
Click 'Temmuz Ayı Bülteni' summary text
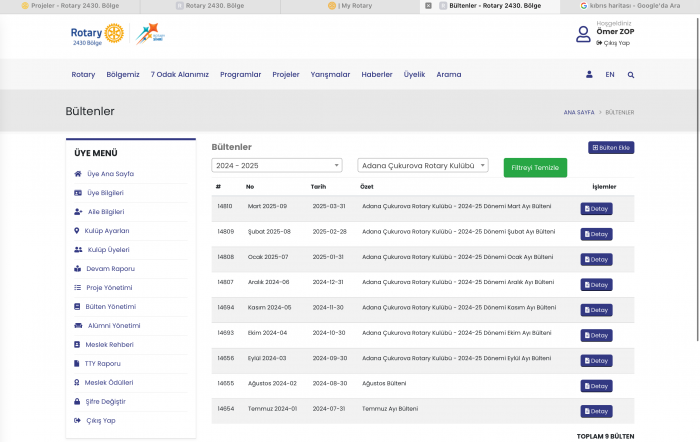[390, 409]
